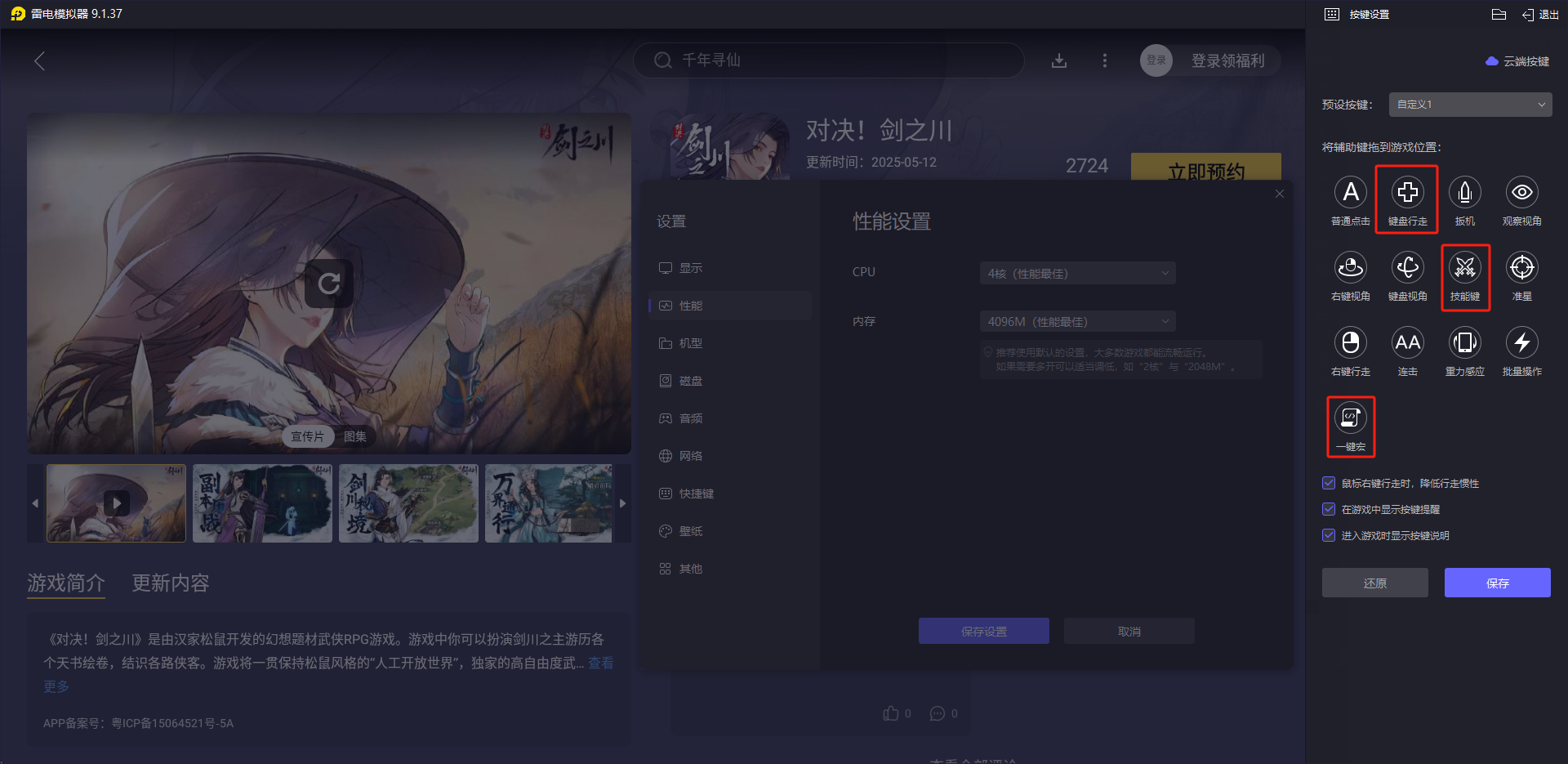Open 壁纸 settings section
The height and width of the screenshot is (764, 1568).
tap(730, 531)
